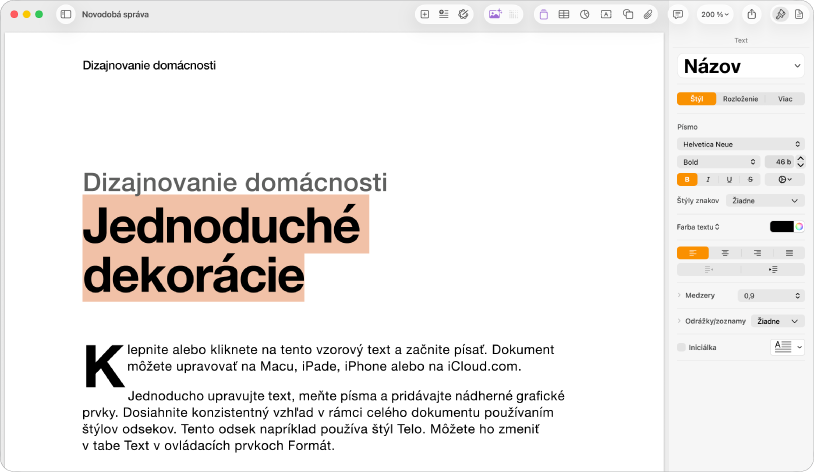
Task: Open the Farba textu type popup
Action: pos(698,227)
